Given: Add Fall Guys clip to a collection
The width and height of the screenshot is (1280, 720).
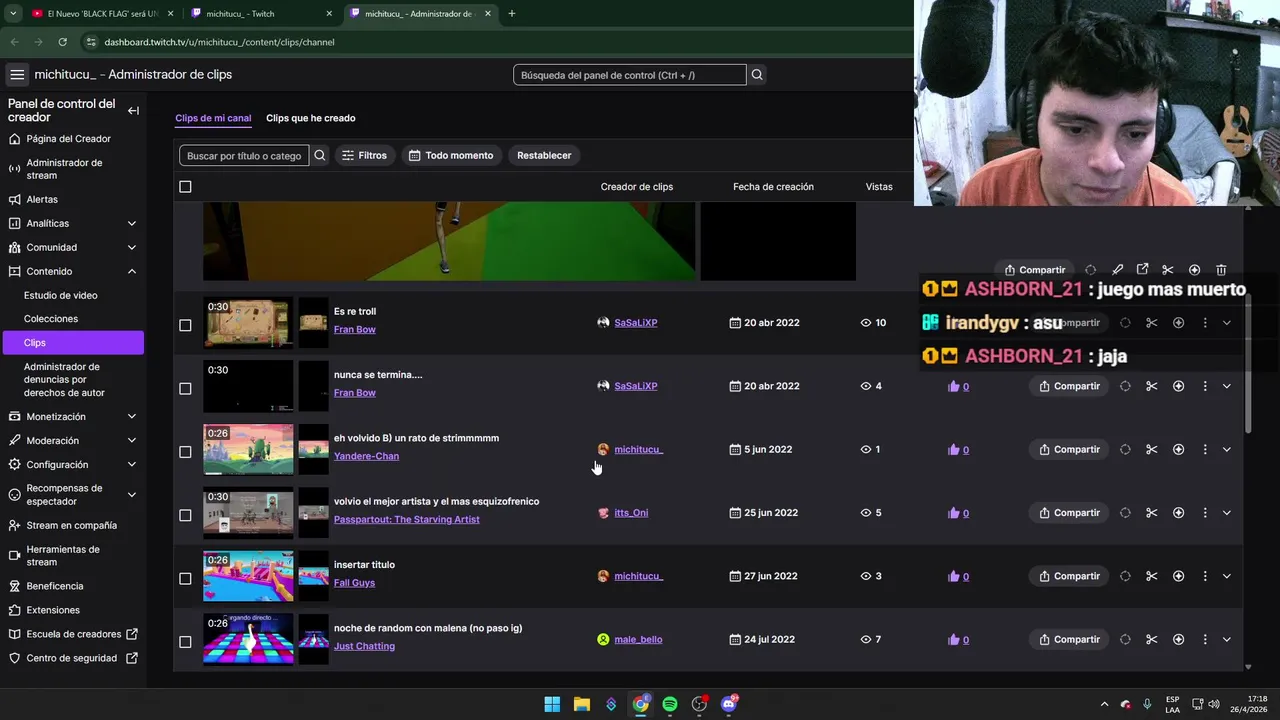Looking at the screenshot, I should coord(1178,576).
